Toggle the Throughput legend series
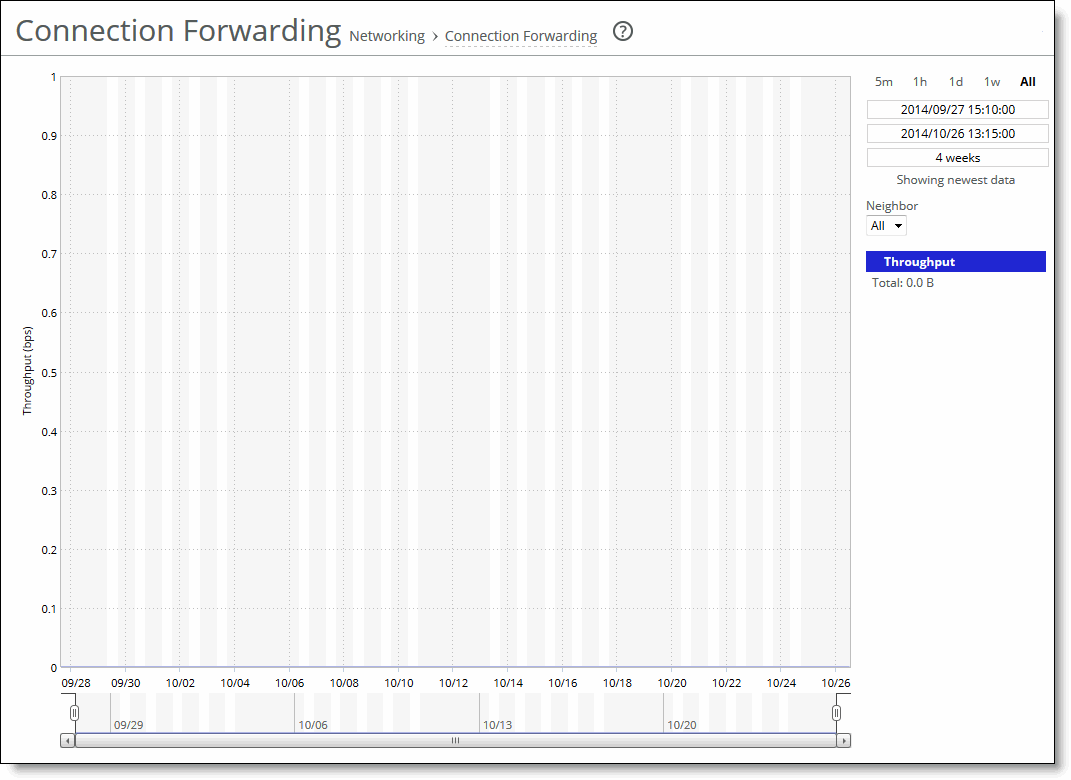 pos(955,262)
